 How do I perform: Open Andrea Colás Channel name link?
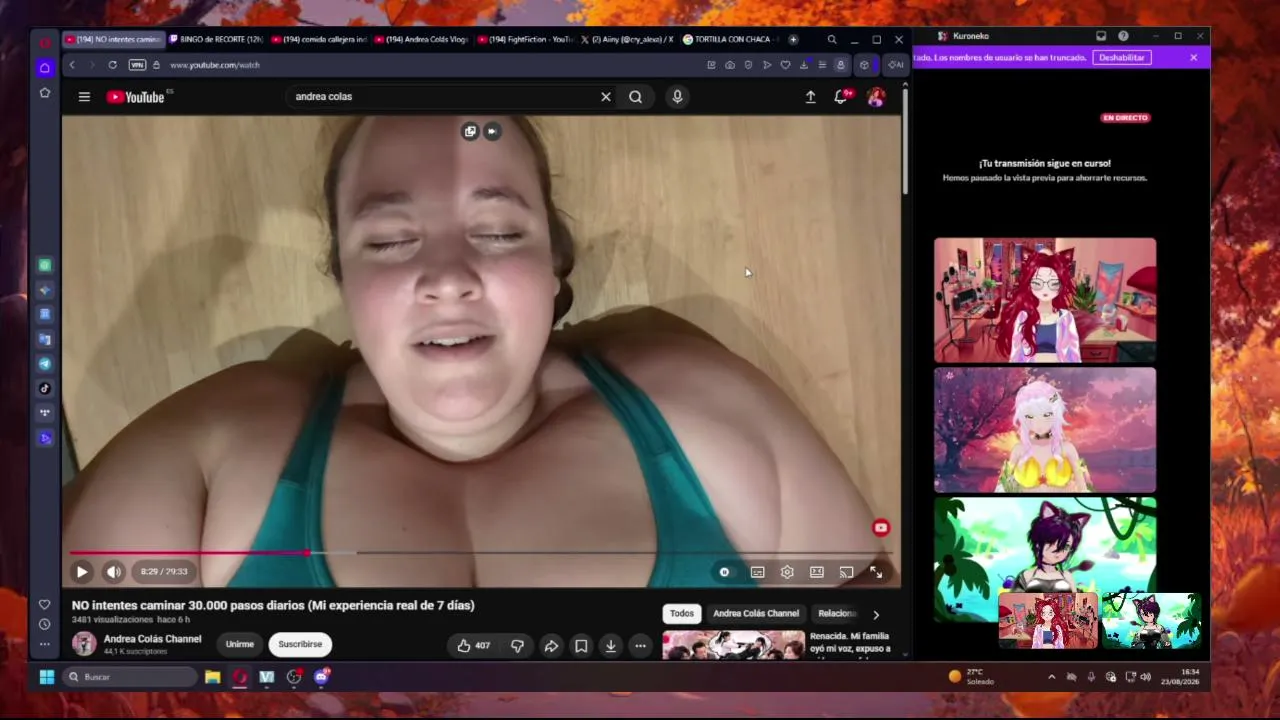click(x=152, y=639)
